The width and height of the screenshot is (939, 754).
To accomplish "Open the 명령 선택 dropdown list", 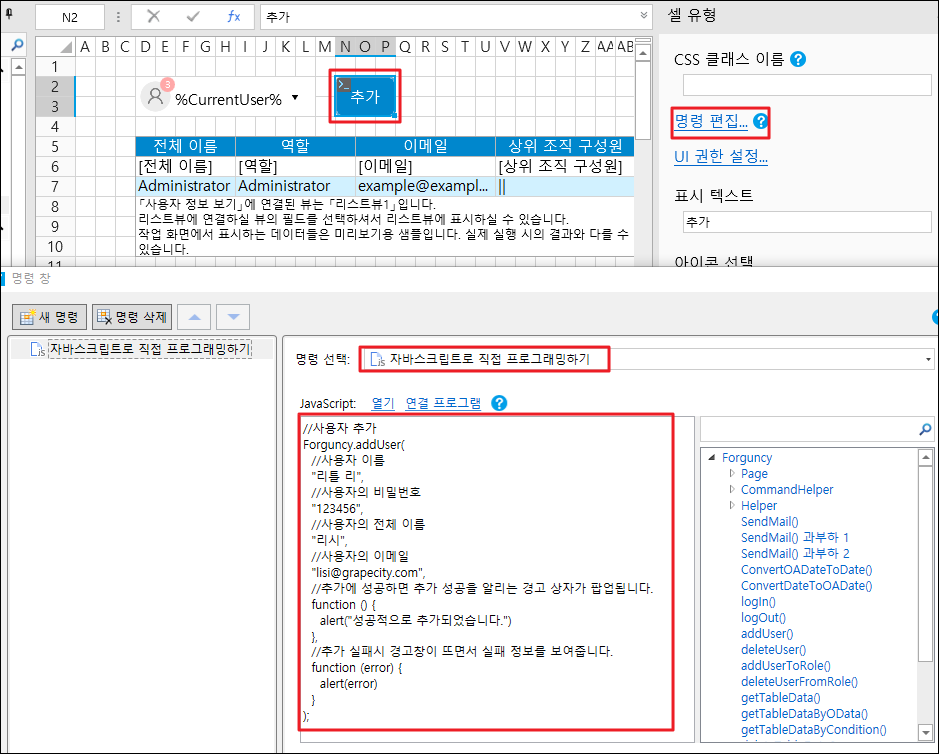I will point(928,359).
